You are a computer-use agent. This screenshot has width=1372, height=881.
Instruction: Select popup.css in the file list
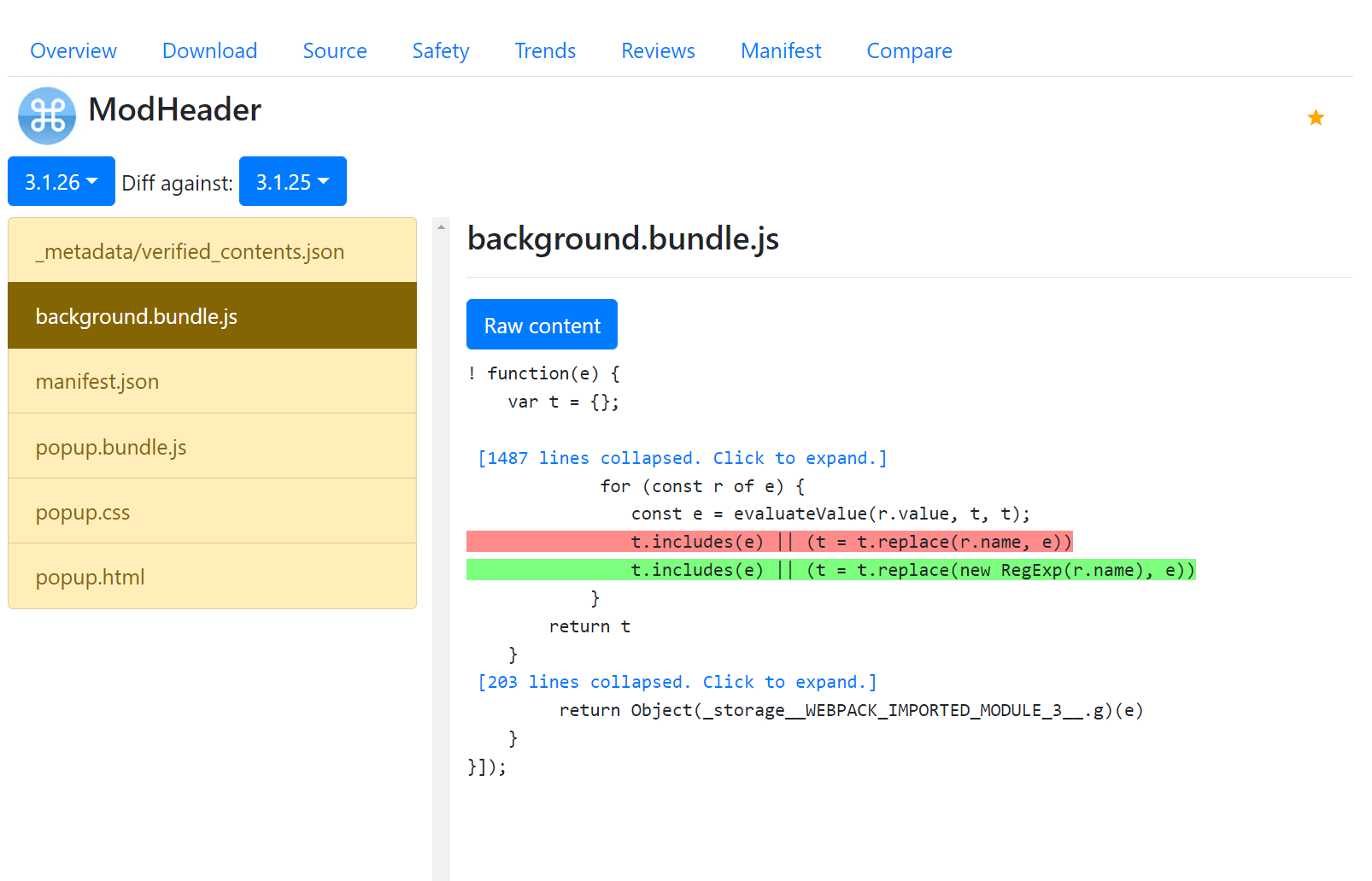click(212, 511)
